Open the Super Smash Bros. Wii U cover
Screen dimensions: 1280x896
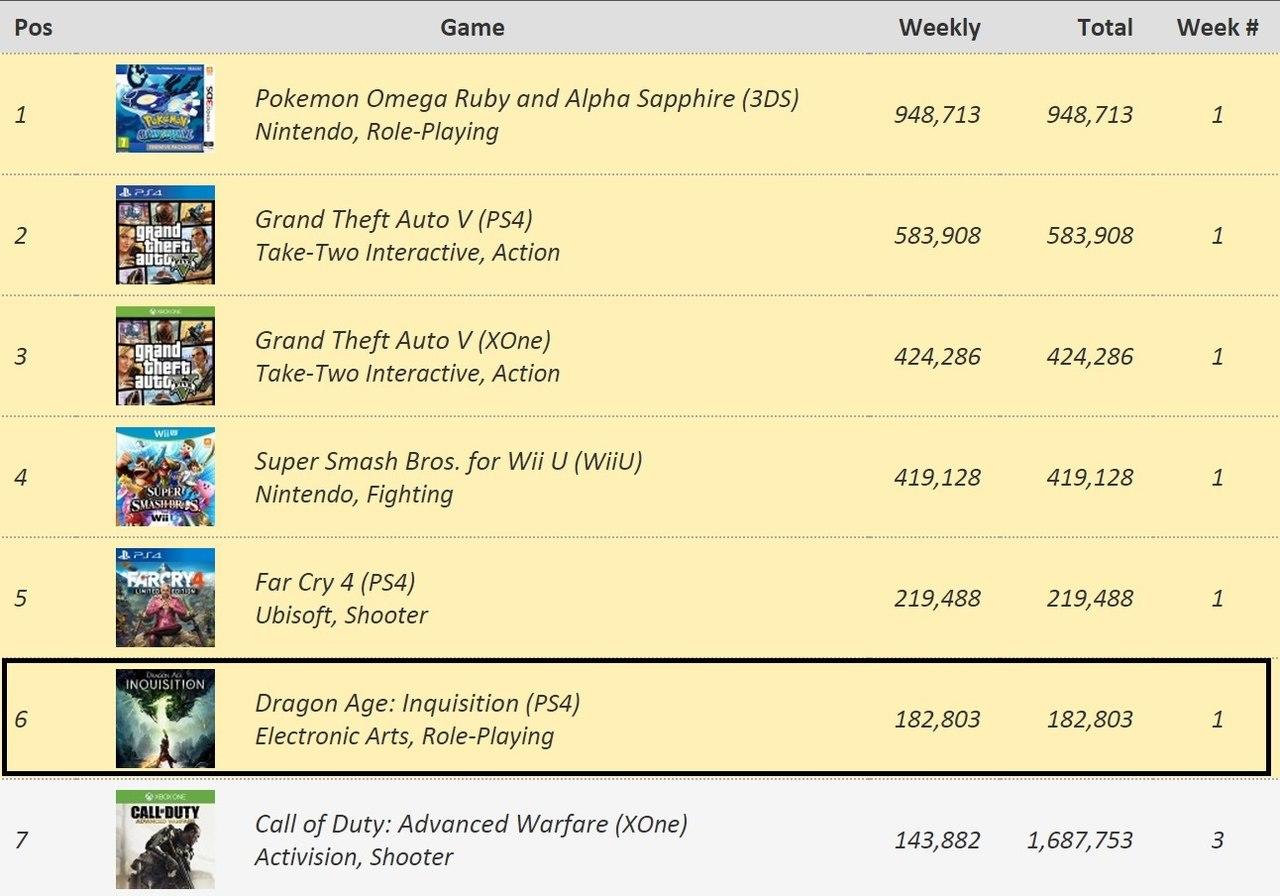tap(165, 477)
